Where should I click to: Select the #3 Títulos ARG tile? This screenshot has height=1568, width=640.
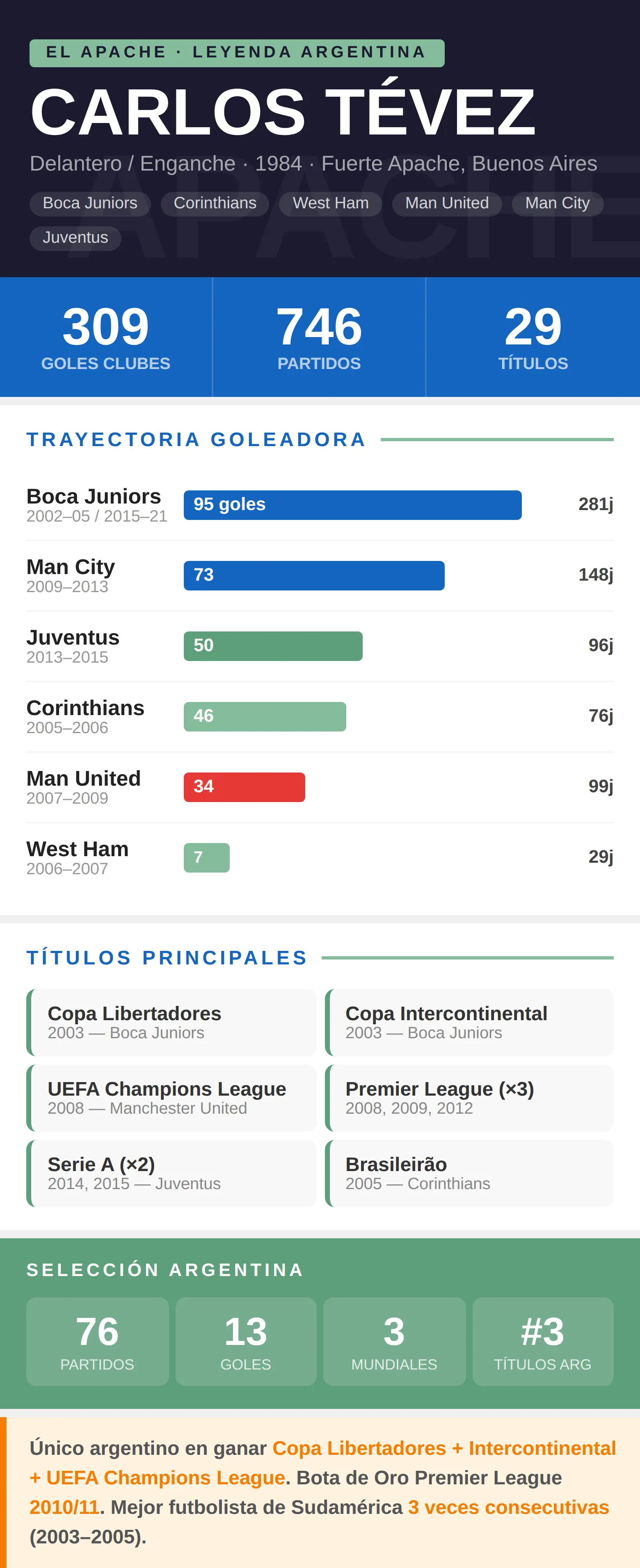click(x=543, y=1342)
